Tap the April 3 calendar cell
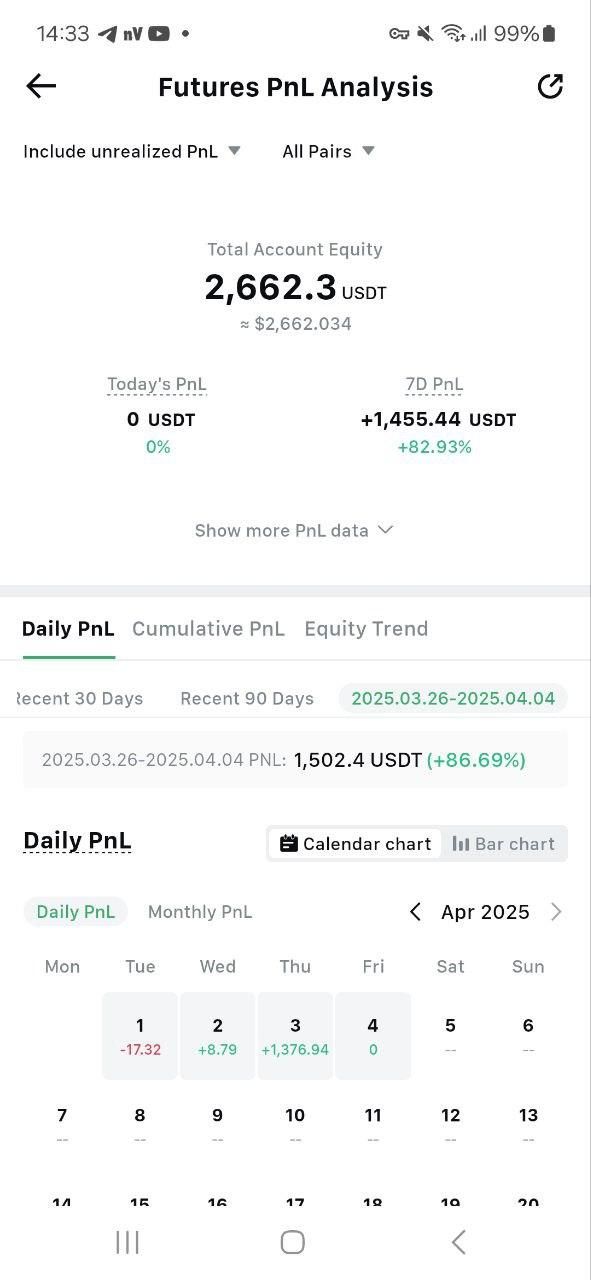The width and height of the screenshot is (591, 1280). (x=295, y=1036)
